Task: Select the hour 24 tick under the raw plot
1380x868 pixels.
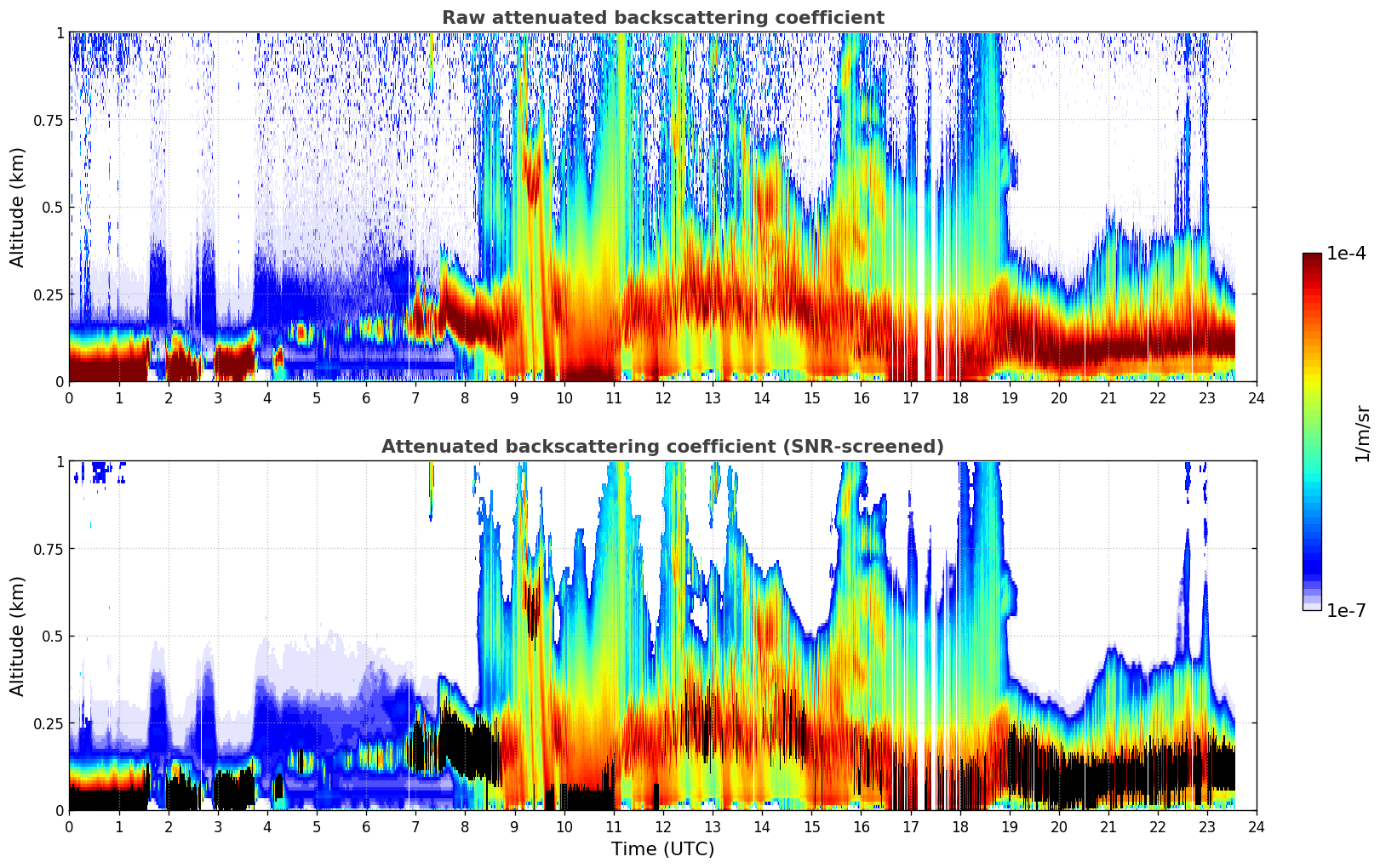Action: (x=1257, y=397)
